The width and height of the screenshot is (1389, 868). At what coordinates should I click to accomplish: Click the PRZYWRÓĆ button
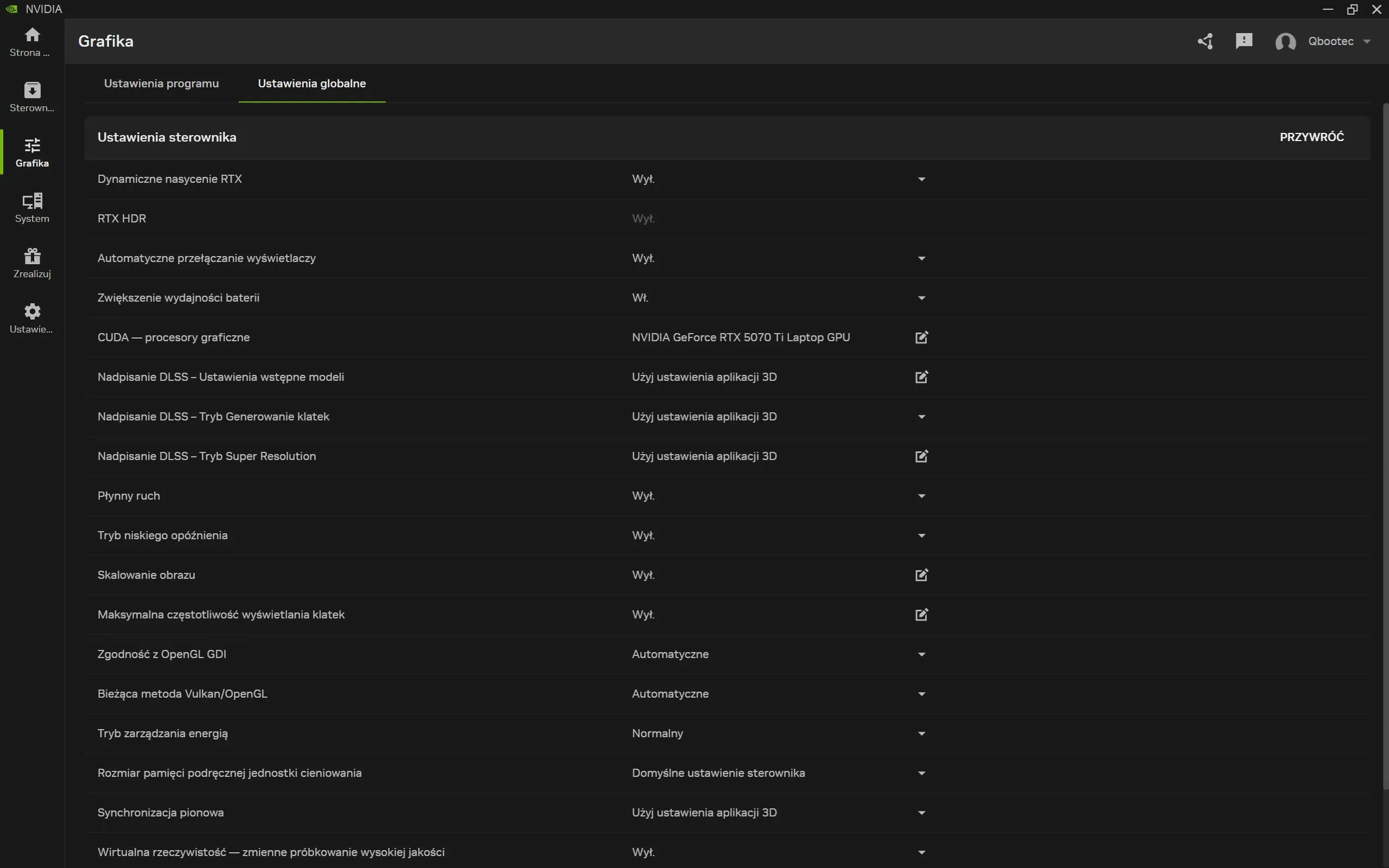coord(1311,137)
